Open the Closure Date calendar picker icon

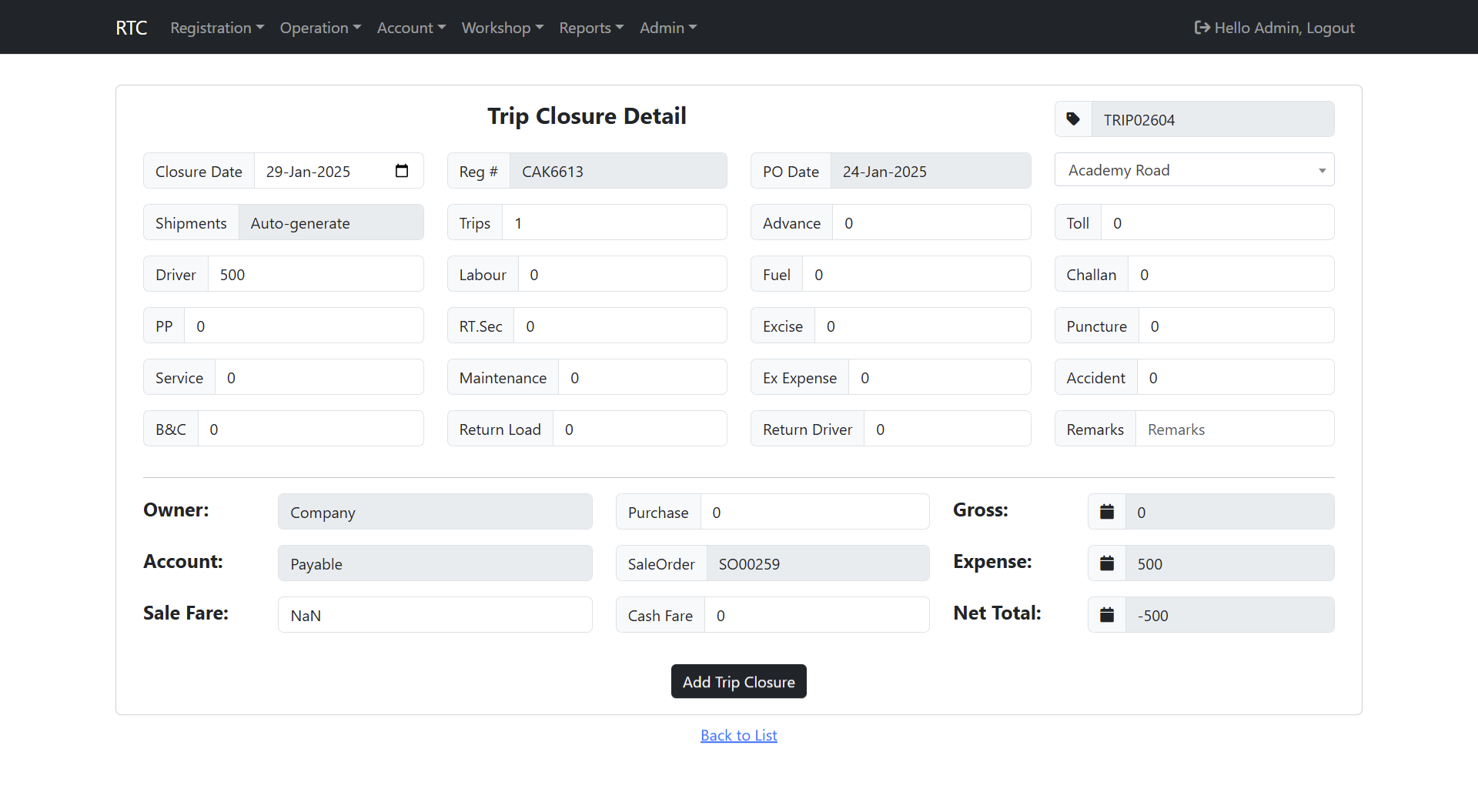point(402,171)
